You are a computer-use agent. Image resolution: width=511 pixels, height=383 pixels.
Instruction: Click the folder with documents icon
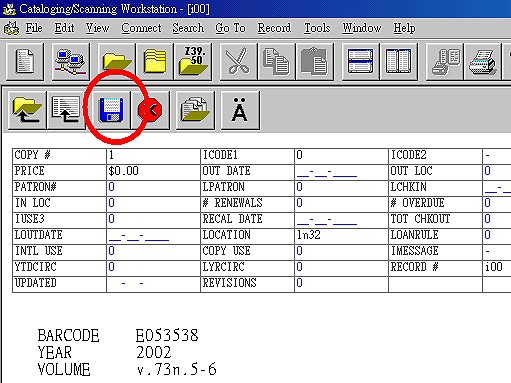(x=195, y=110)
